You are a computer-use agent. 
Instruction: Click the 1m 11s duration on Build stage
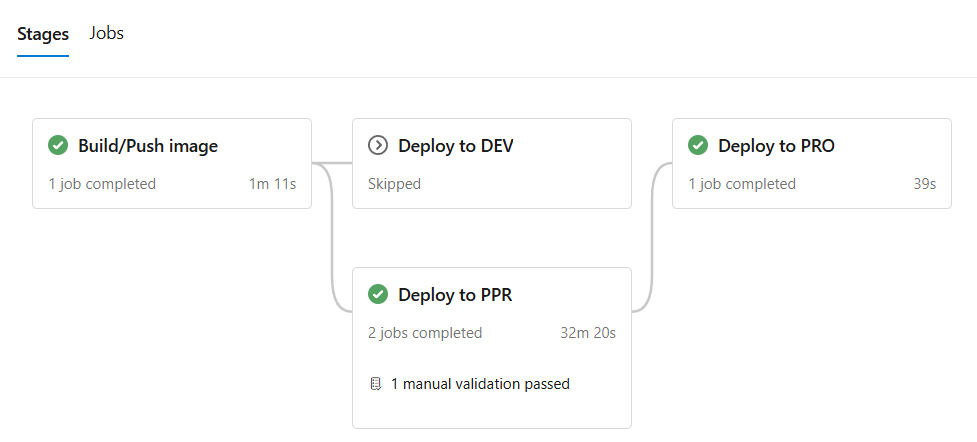[x=272, y=184]
